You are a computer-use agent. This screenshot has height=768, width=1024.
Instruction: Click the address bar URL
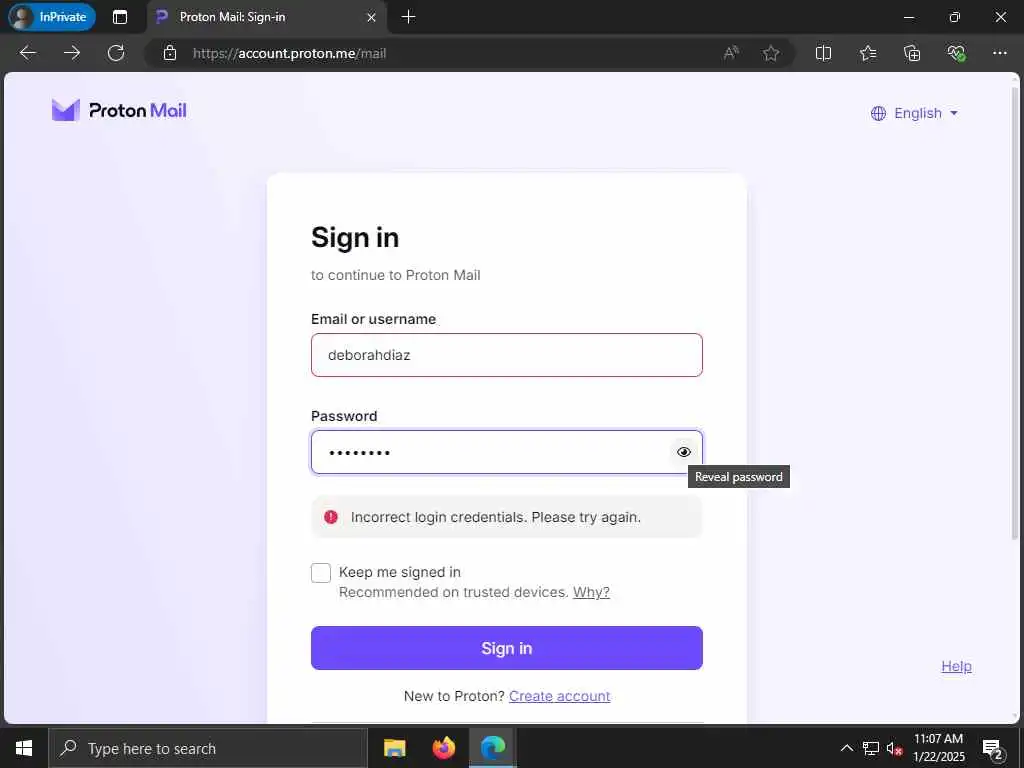coord(289,54)
